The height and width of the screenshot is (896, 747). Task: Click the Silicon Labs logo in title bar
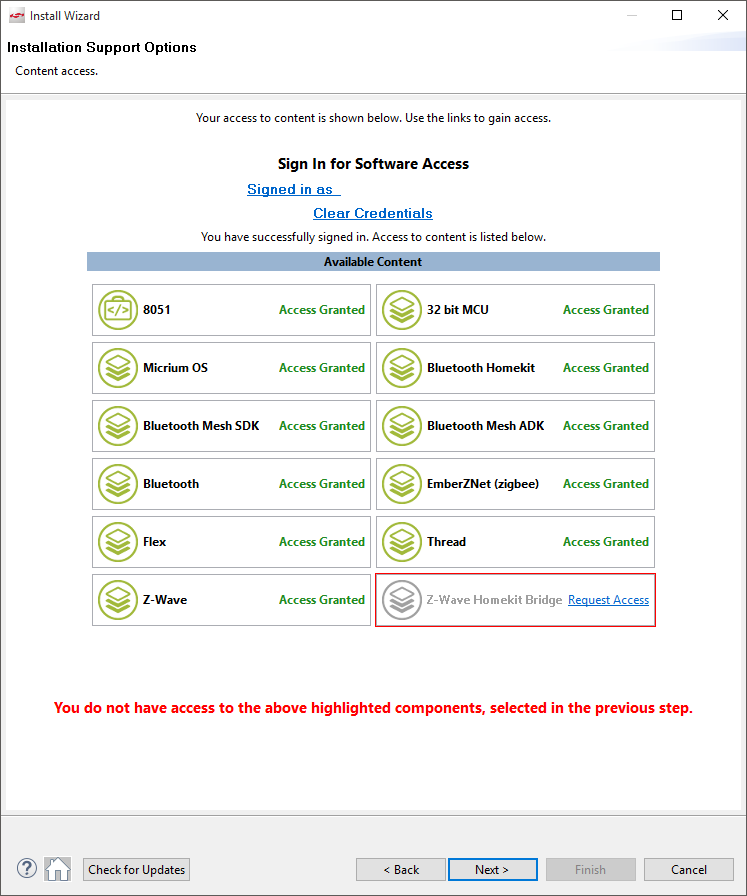tap(17, 16)
